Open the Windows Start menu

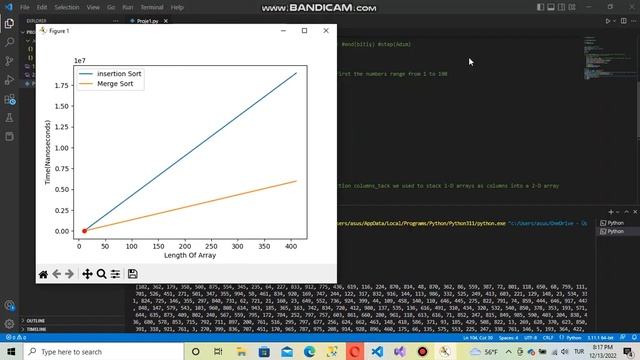[x=11, y=351]
